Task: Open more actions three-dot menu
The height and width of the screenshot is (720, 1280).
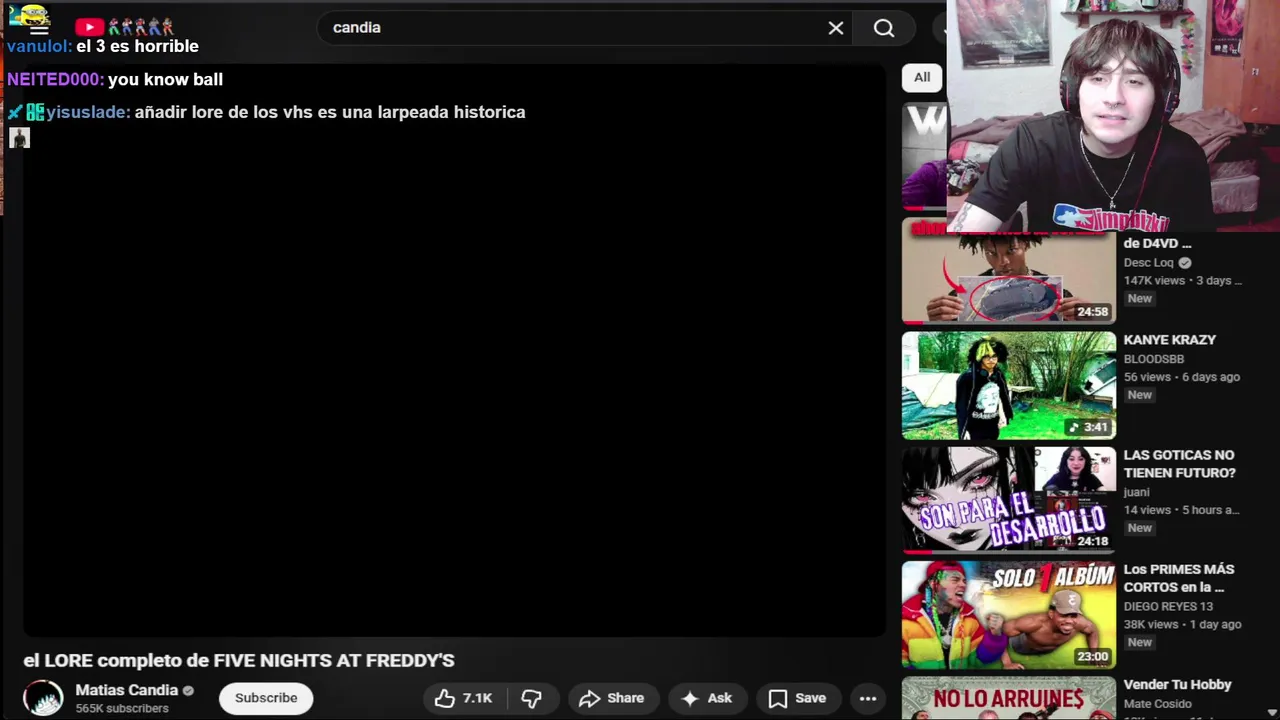Action: (868, 698)
